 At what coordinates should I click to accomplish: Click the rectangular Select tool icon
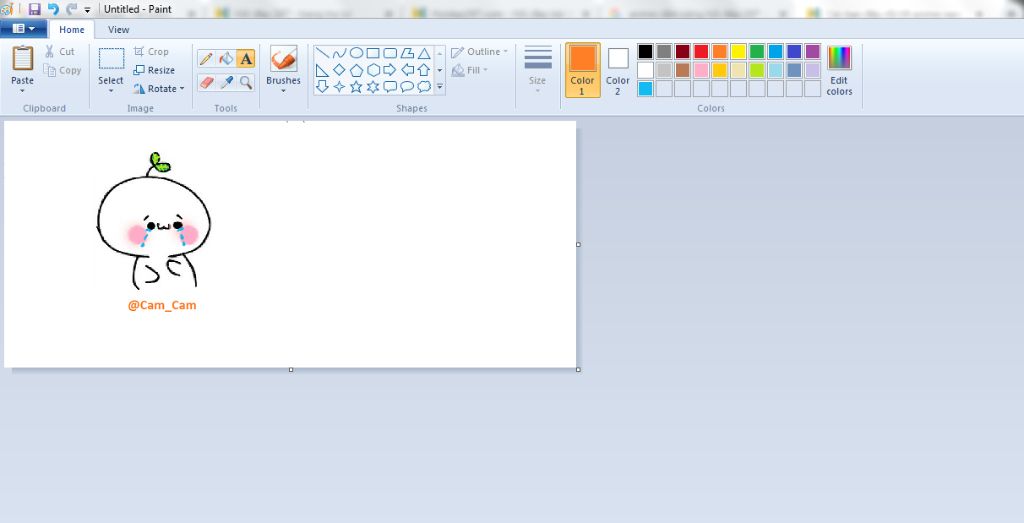[111, 58]
